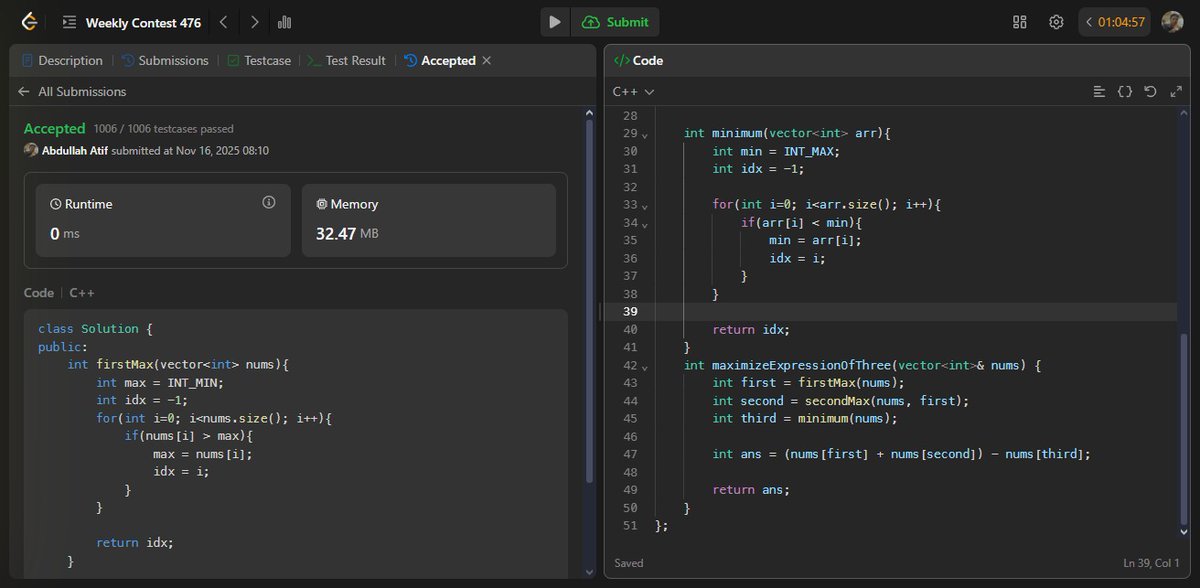Open the problem list icon beside Weekly Contest 476
This screenshot has height=588, width=1200.
pyautogui.click(x=69, y=21)
